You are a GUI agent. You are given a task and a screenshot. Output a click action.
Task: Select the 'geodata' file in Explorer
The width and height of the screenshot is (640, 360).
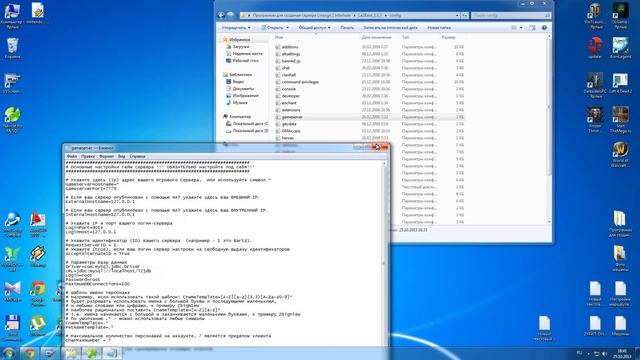coord(289,124)
